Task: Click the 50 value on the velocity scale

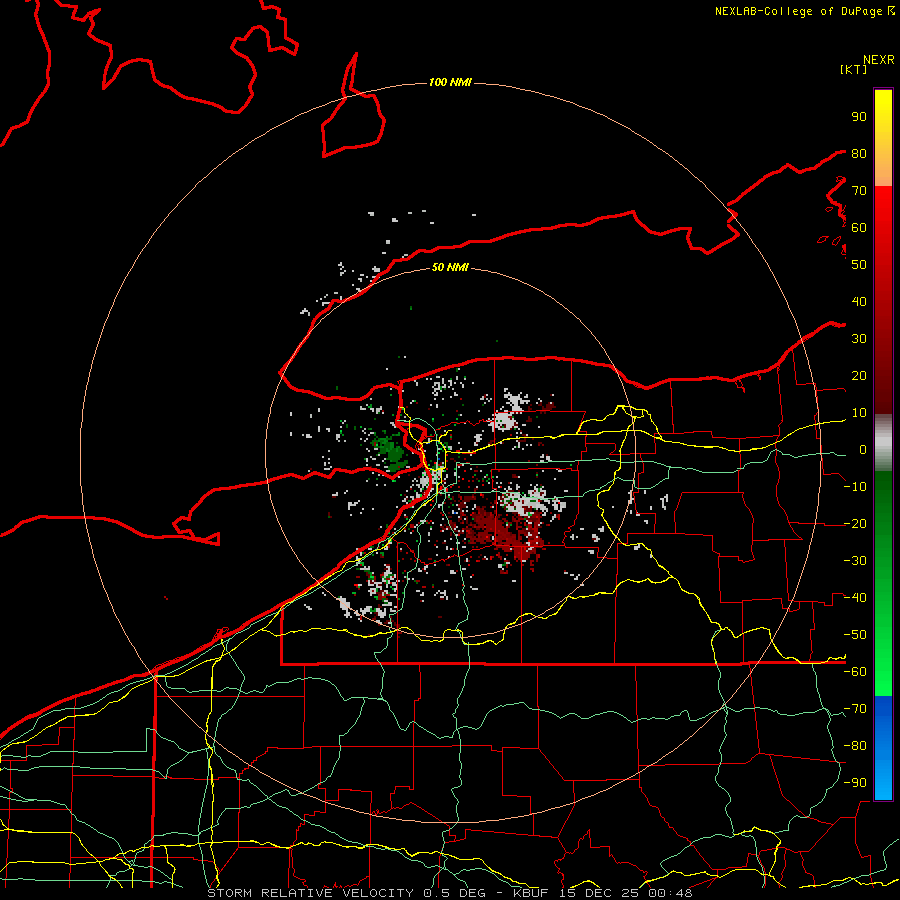Action: tap(859, 265)
